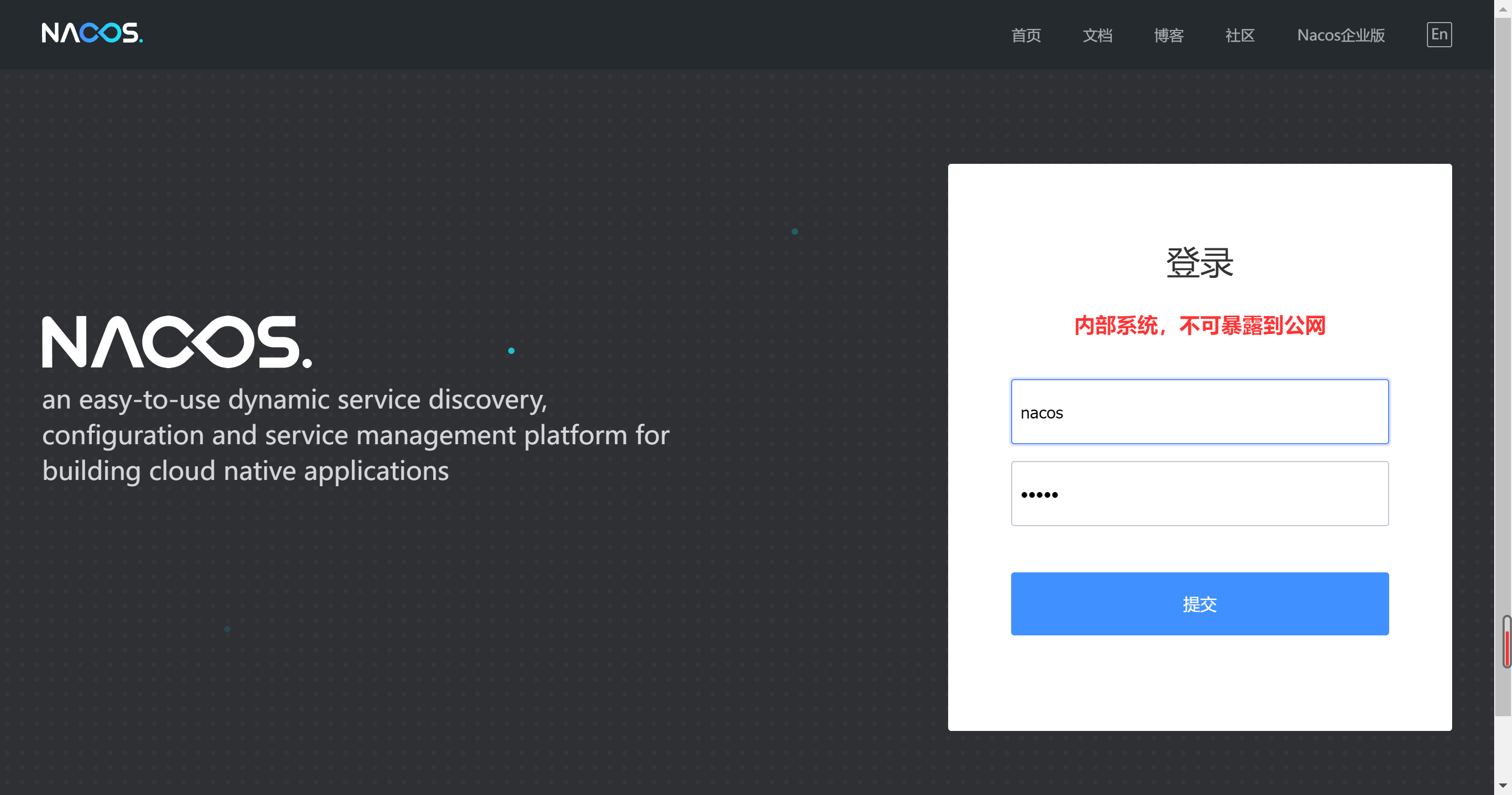Focus the password input field
This screenshot has height=795, width=1512.
coord(1199,494)
